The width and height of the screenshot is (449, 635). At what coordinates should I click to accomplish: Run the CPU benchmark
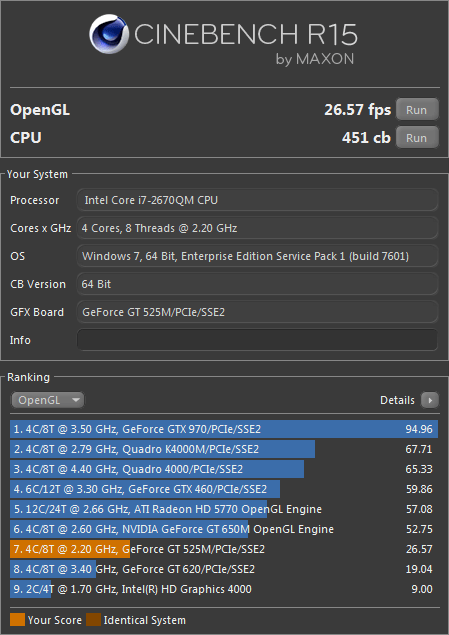[x=417, y=138]
